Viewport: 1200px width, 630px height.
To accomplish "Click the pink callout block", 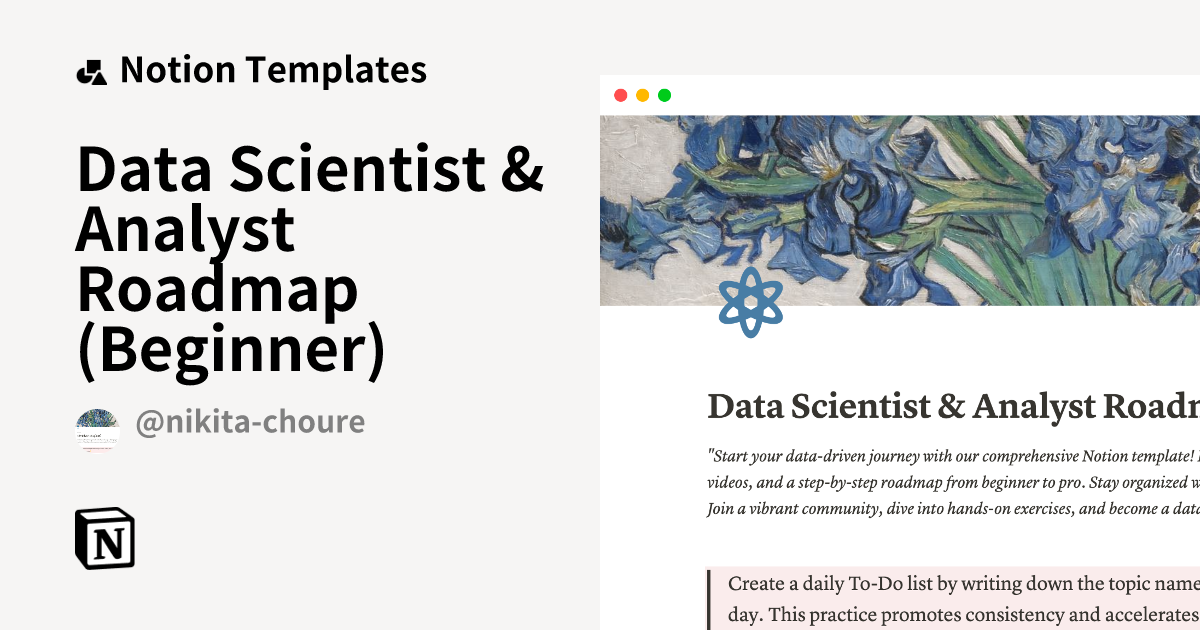I will [950, 597].
